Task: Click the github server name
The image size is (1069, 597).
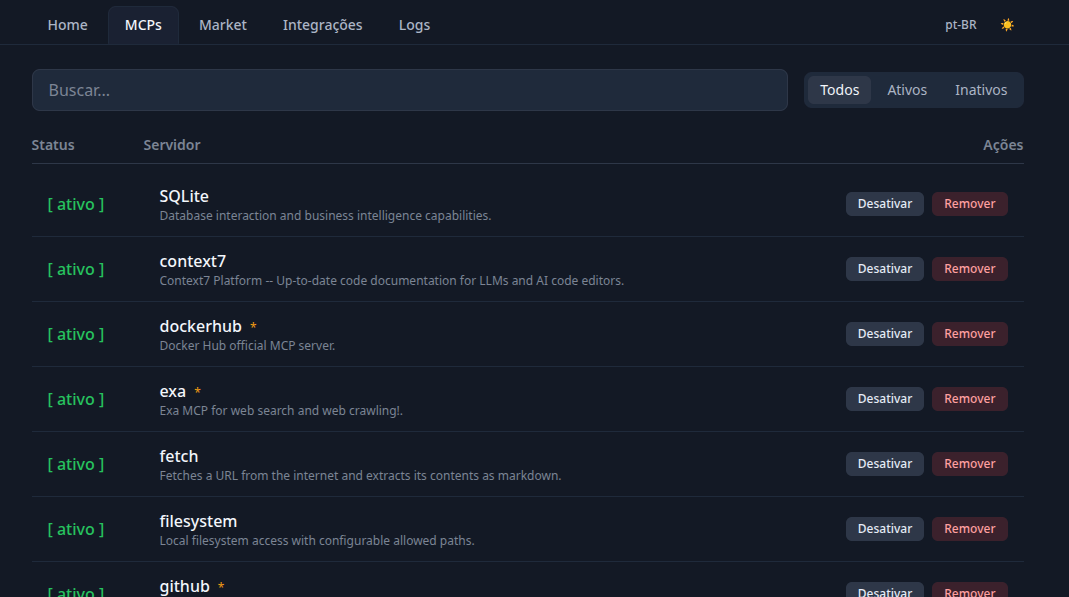Action: click(x=185, y=586)
